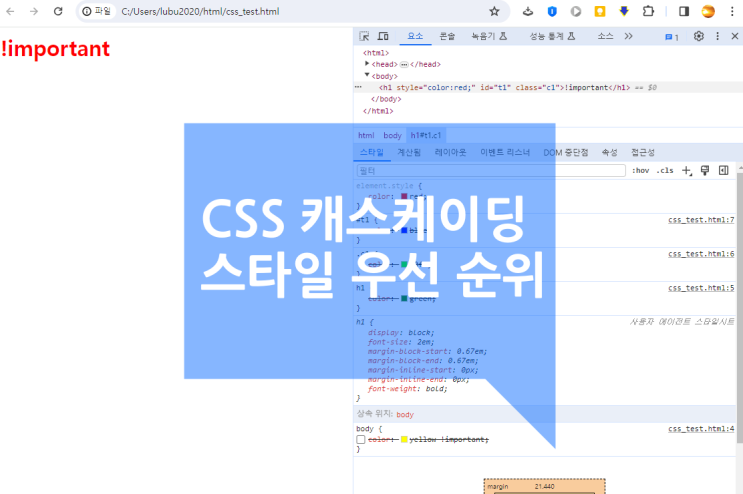The height and width of the screenshot is (494, 743).
Task: Open css_test.html:6 source link
Action: coord(701,254)
